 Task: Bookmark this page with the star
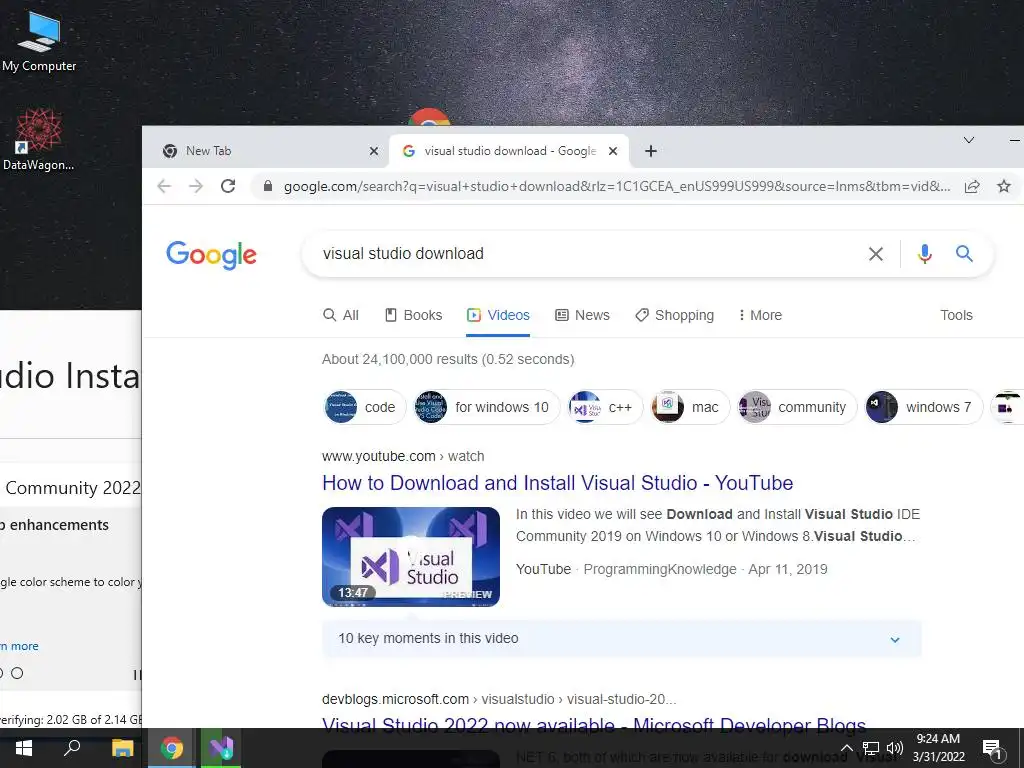pyautogui.click(x=1004, y=186)
